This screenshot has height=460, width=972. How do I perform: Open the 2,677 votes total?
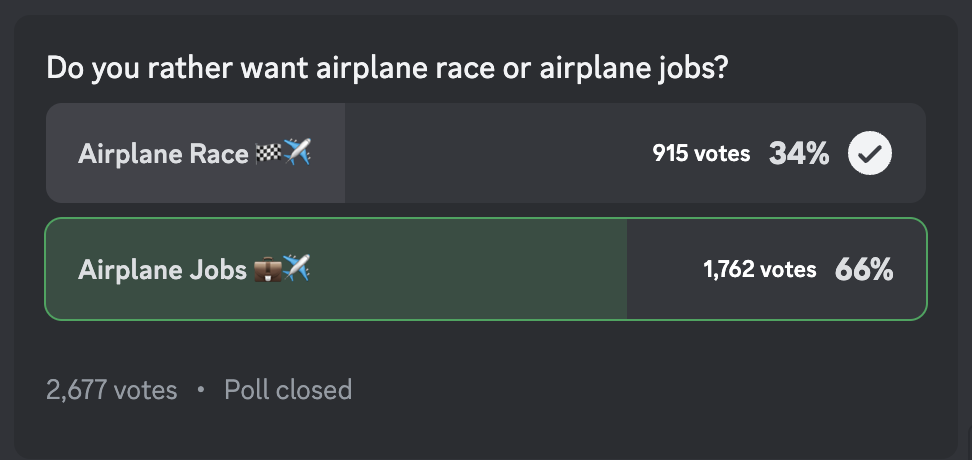click(112, 390)
